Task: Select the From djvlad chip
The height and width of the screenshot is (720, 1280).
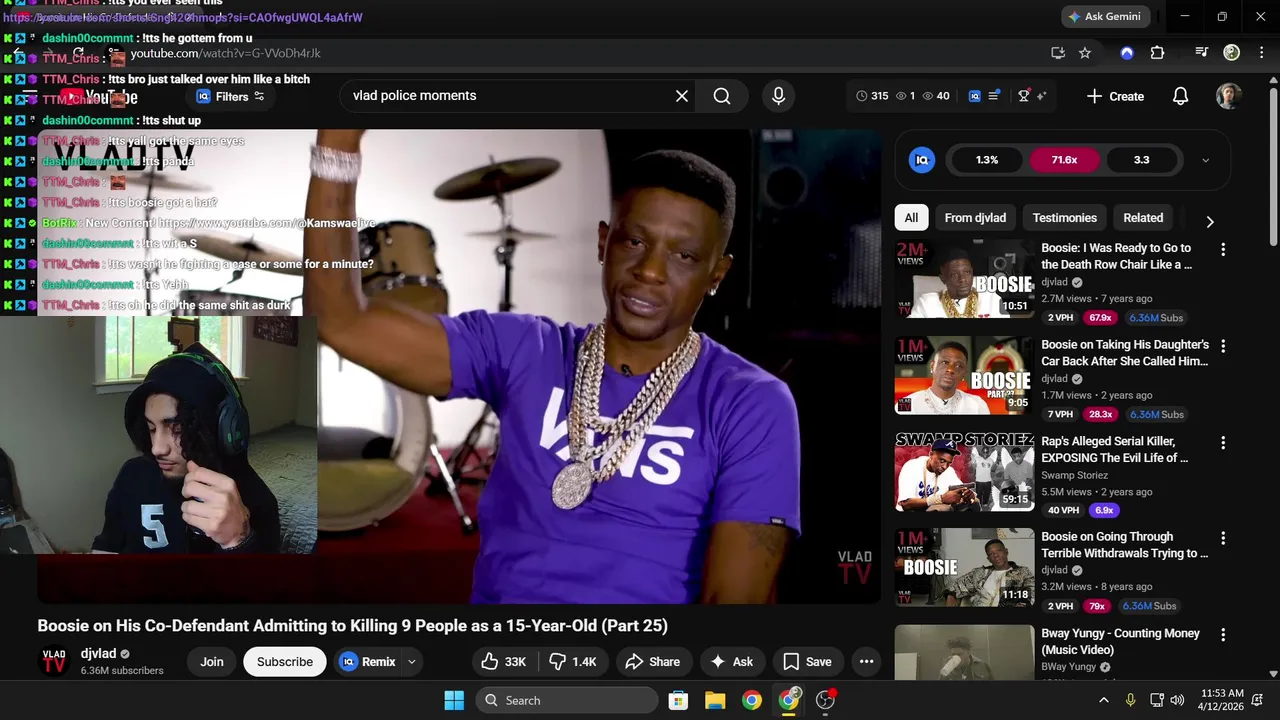Action: point(975,218)
